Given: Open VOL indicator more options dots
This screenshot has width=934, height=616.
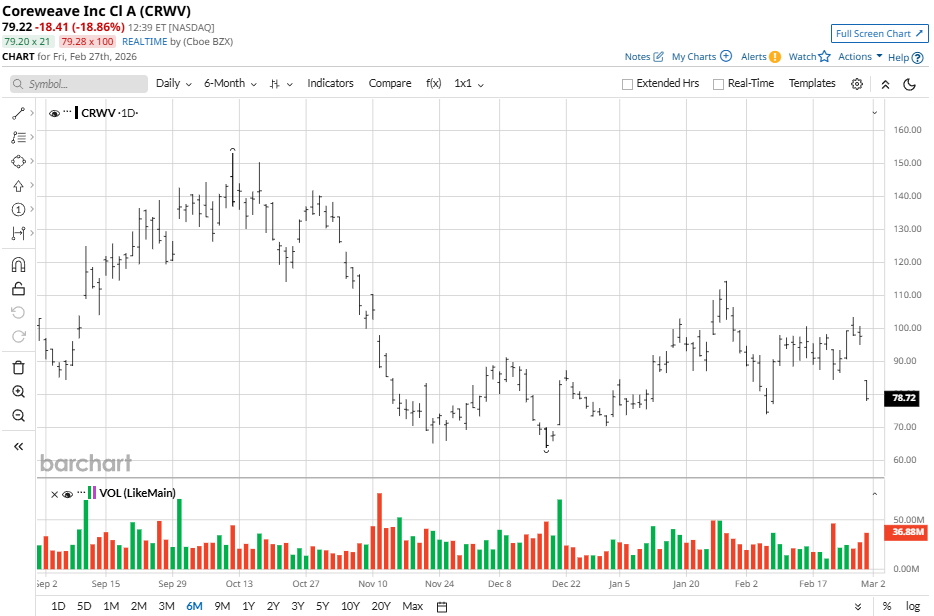Looking at the screenshot, I should point(81,493).
